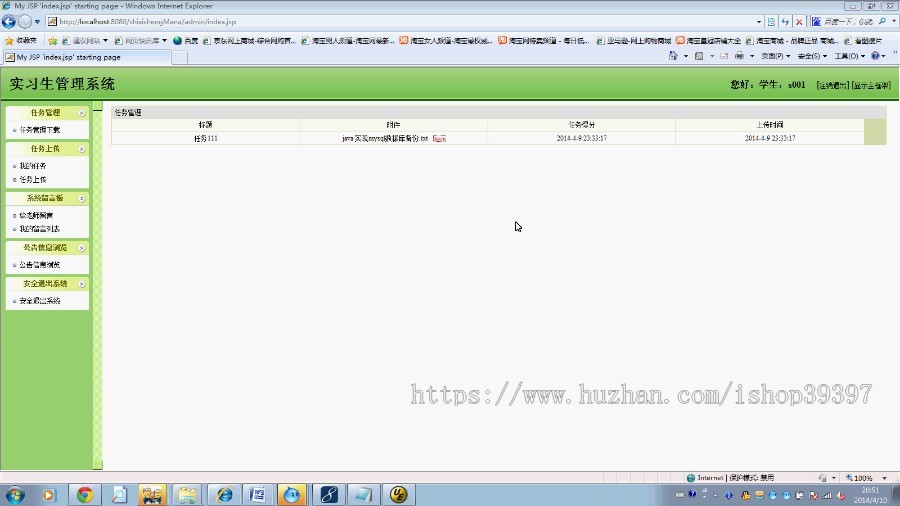The height and width of the screenshot is (506, 900).
Task: Open the Windows Start button
Action: pos(15,495)
